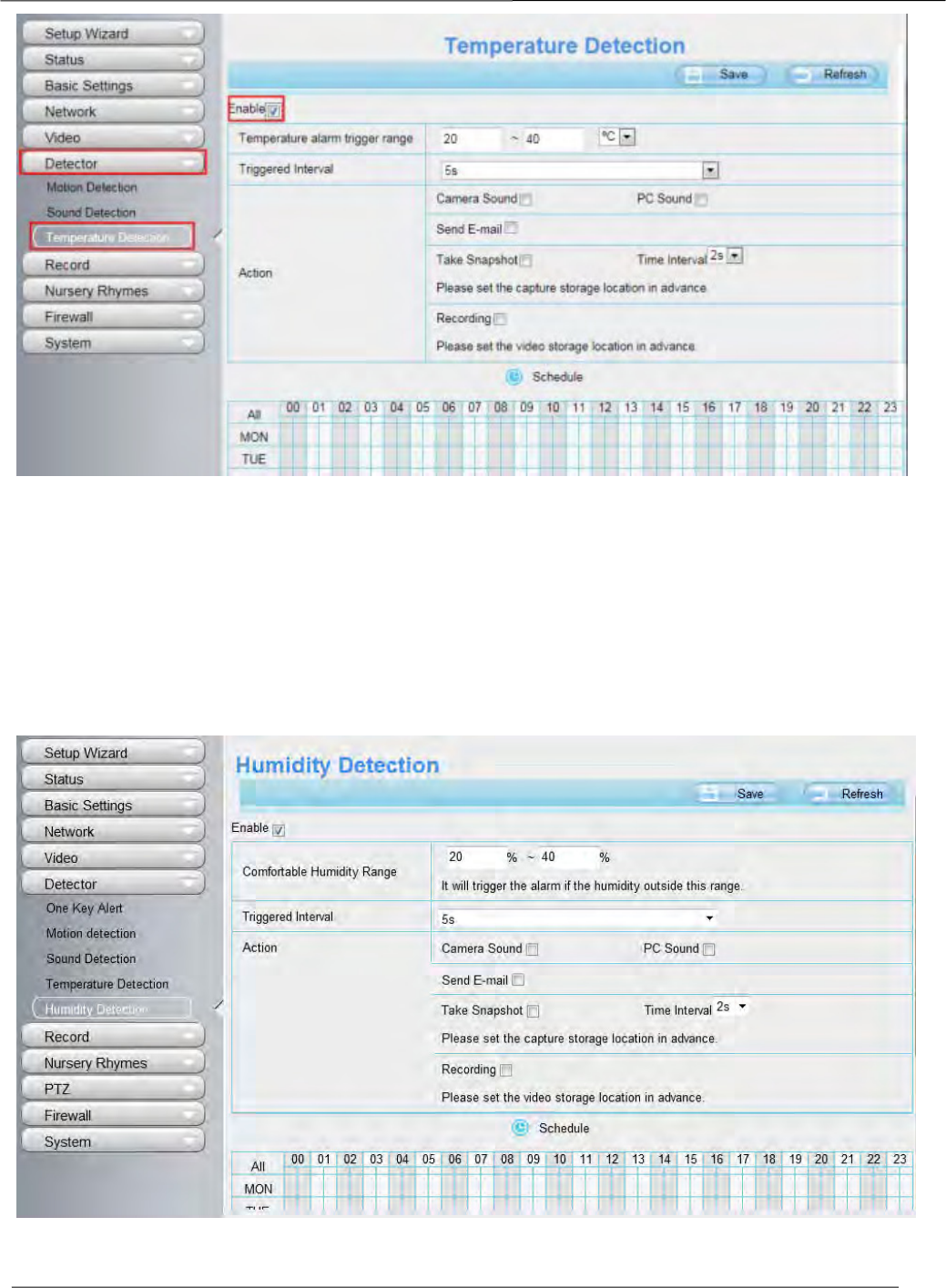This screenshot has height=1288, width=946.
Task: Select Motion detection in the Humidity page sidebar
Action: tap(91, 934)
